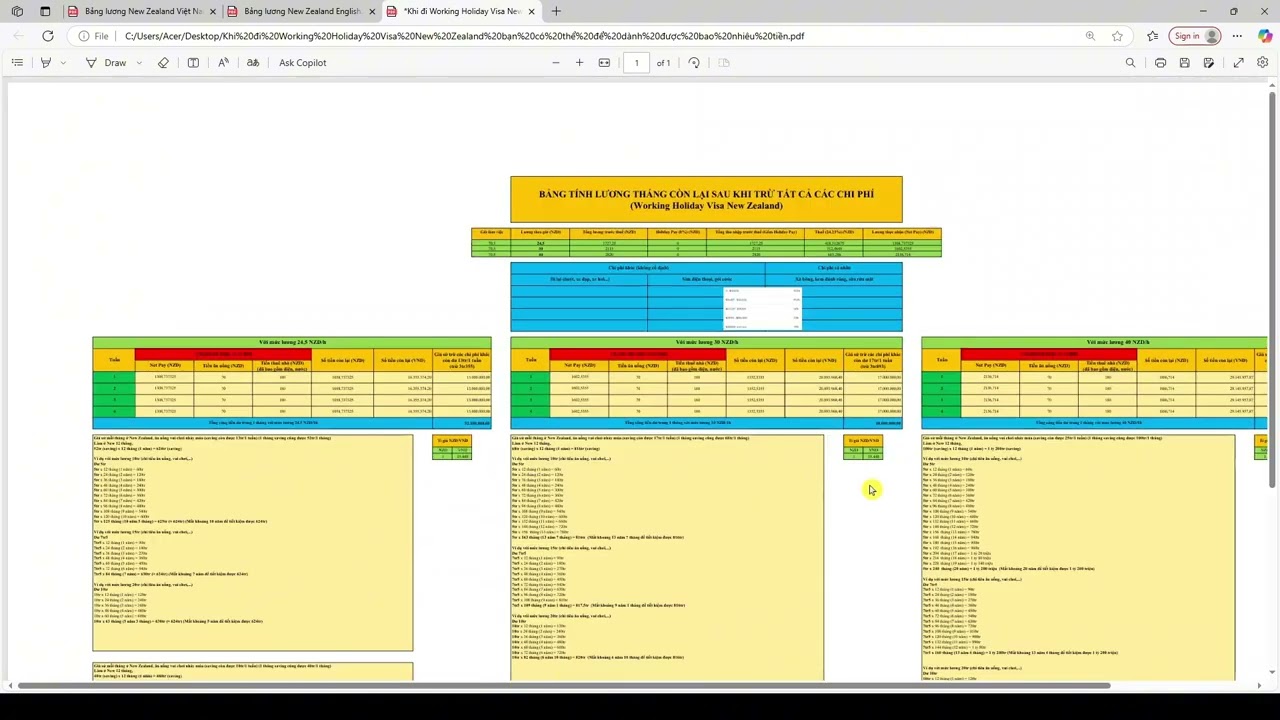Zoom out with the minus button

(556, 62)
